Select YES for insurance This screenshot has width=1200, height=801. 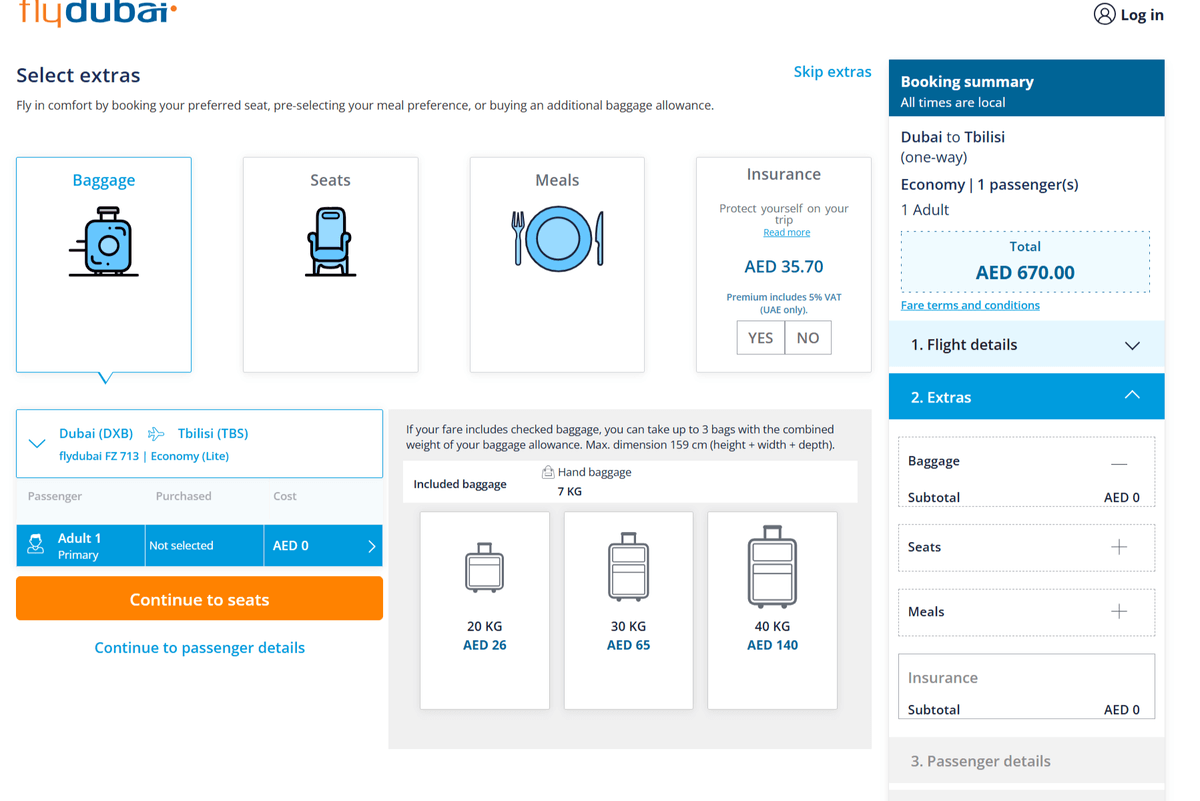pos(761,338)
